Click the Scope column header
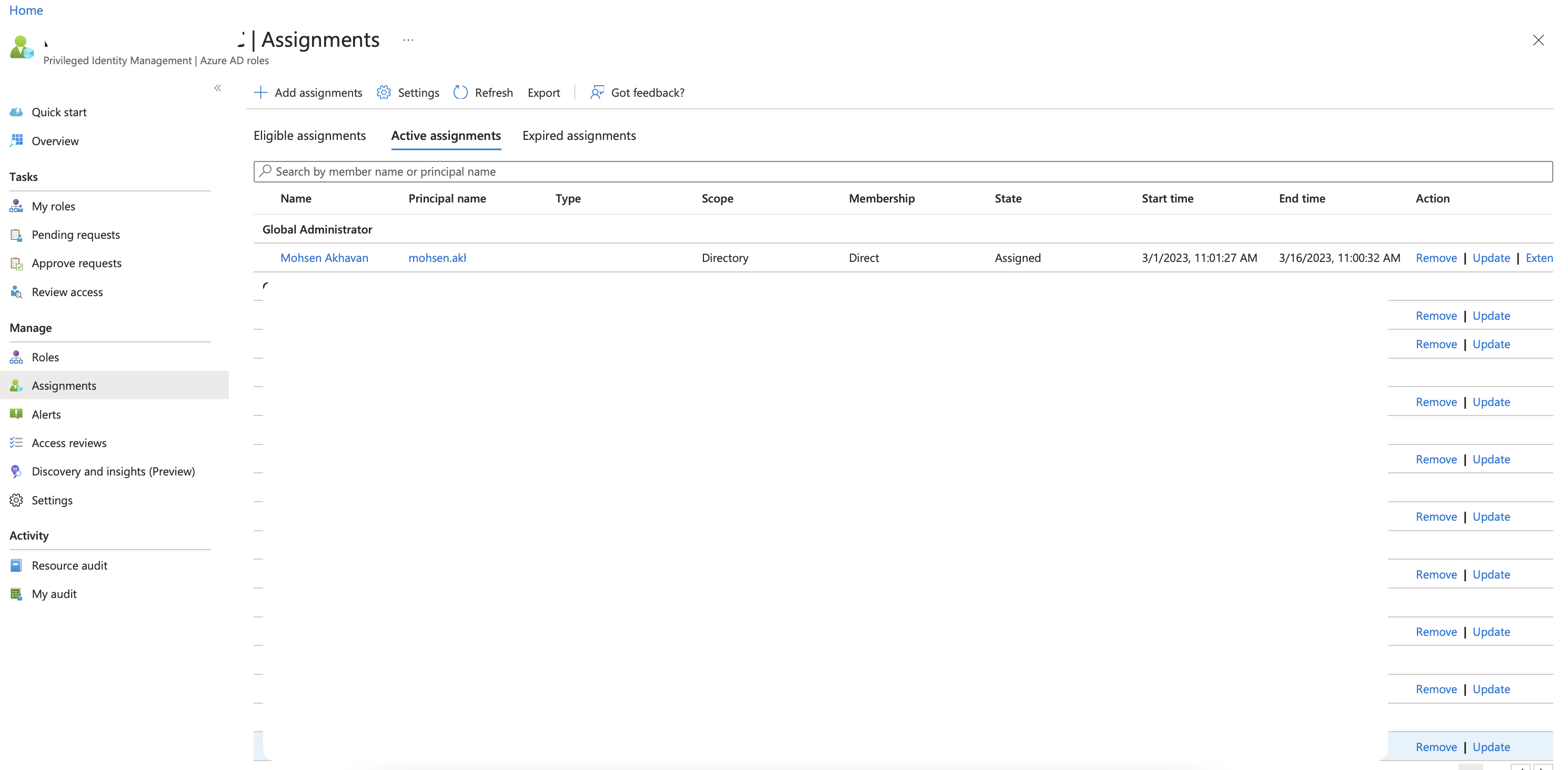 717,198
